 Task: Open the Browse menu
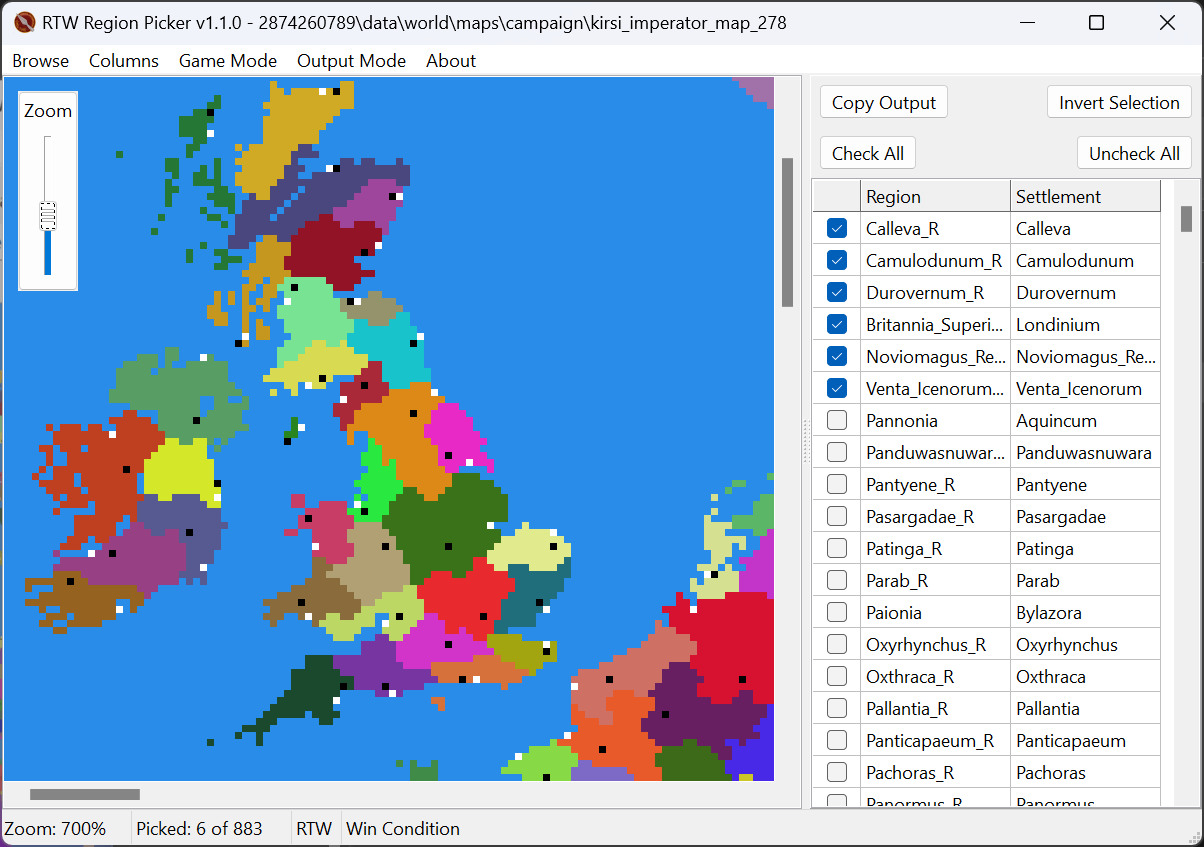[41, 61]
